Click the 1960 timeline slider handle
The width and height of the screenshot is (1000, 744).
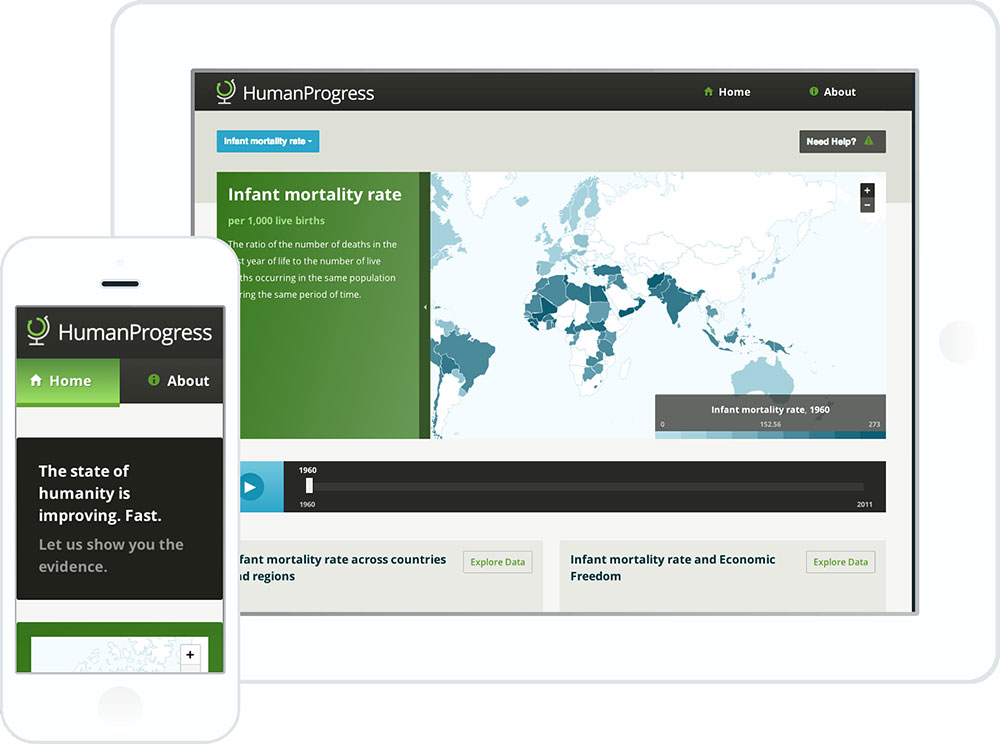309,486
